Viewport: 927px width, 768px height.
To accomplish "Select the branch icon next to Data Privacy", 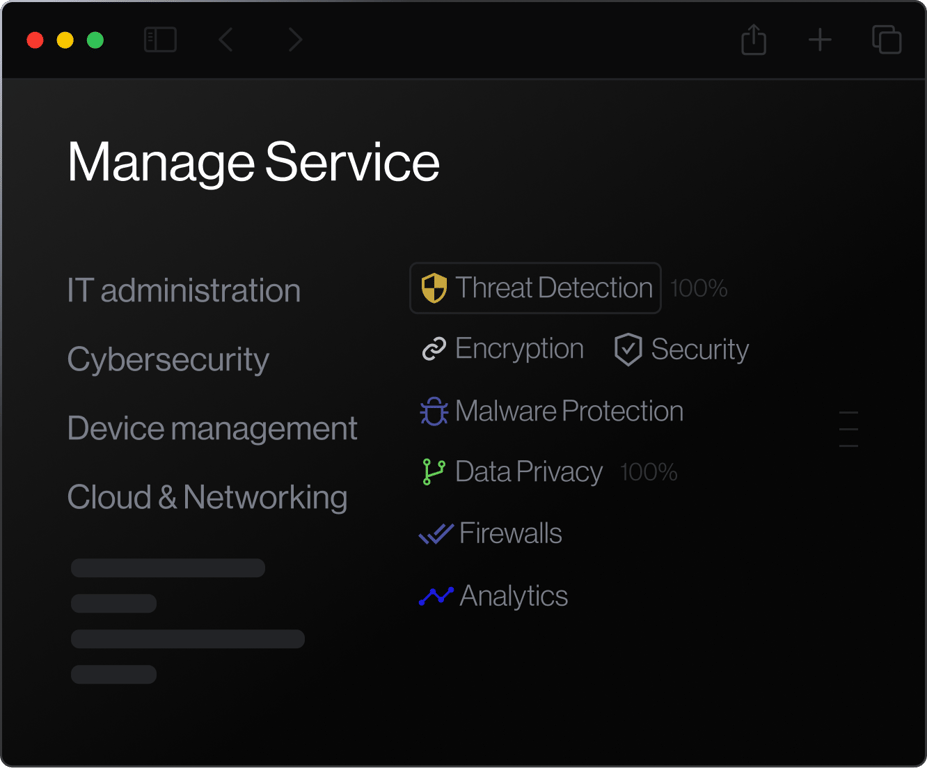I will (x=432, y=471).
